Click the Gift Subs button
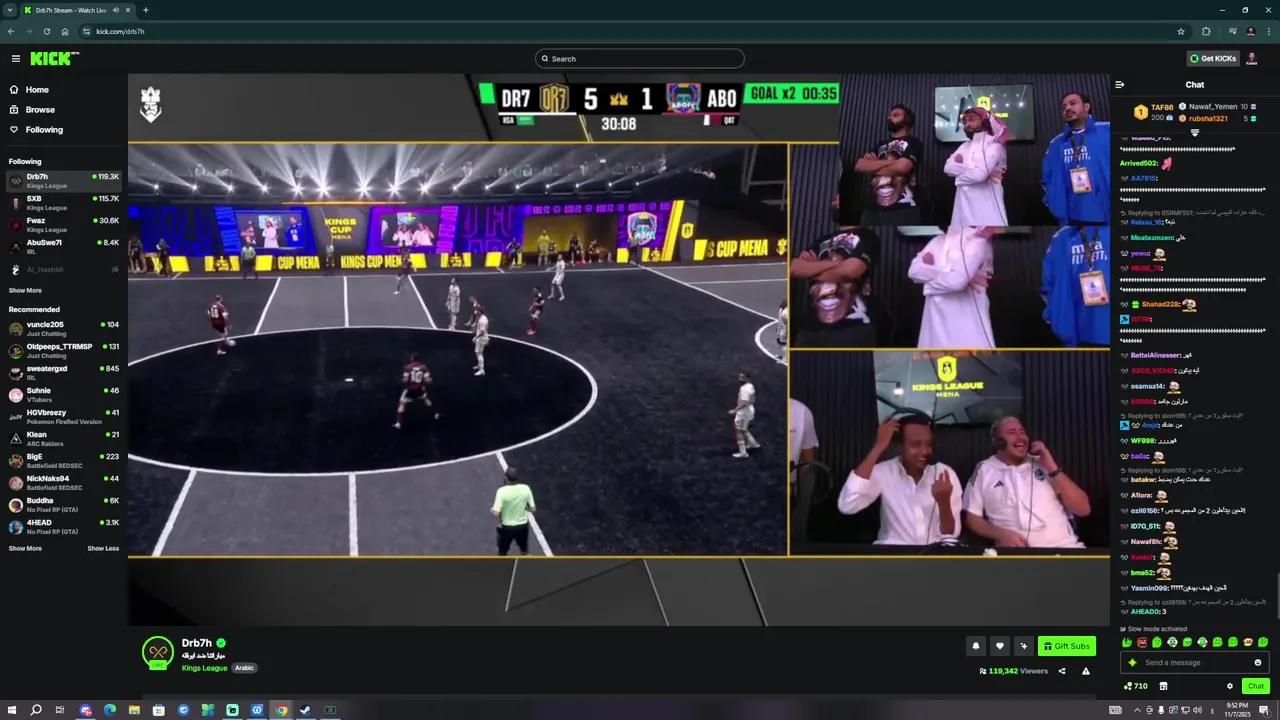This screenshot has width=1280, height=720. (1066, 646)
